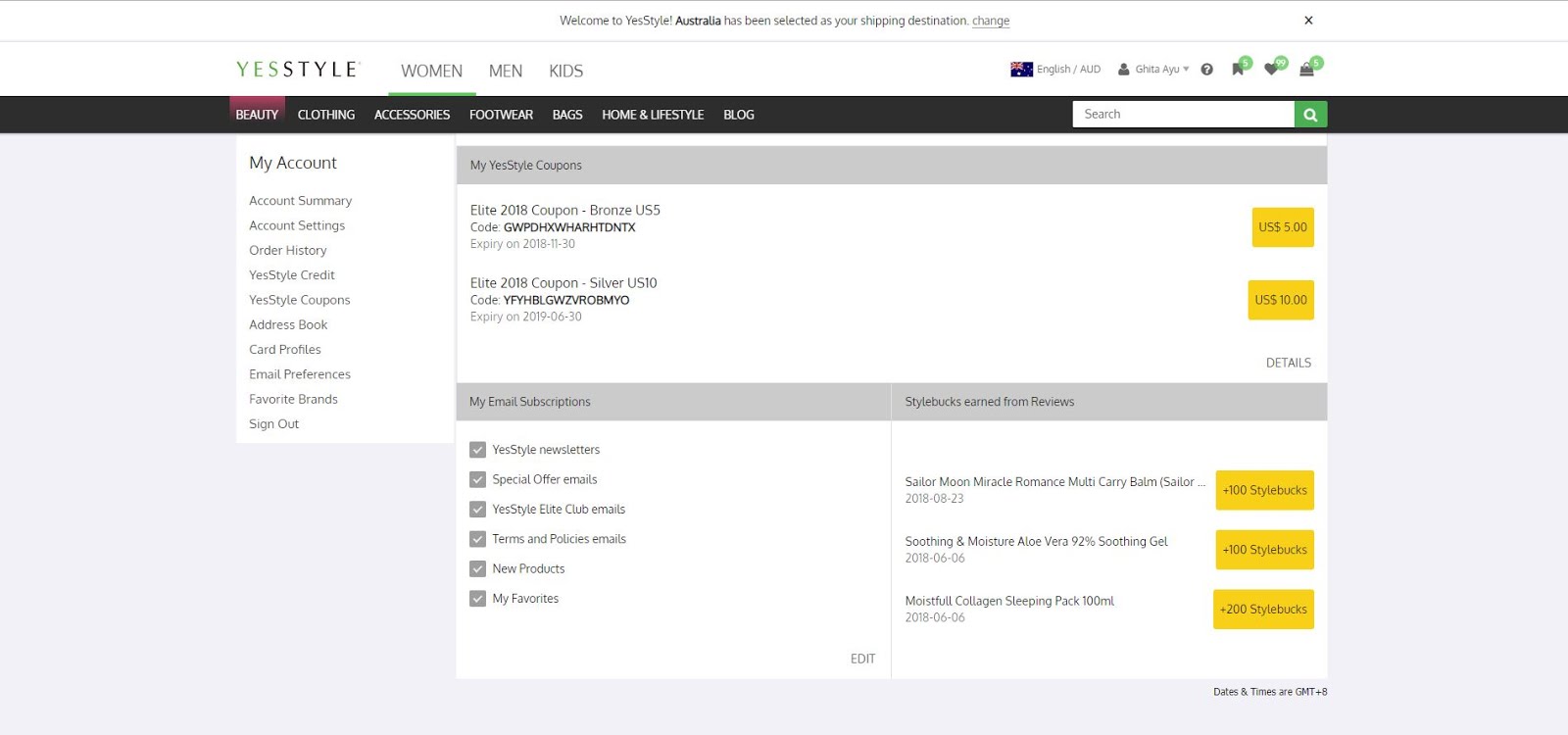This screenshot has height=735, width=1568.
Task: Open the FOOTWEAR category menu
Action: (501, 115)
